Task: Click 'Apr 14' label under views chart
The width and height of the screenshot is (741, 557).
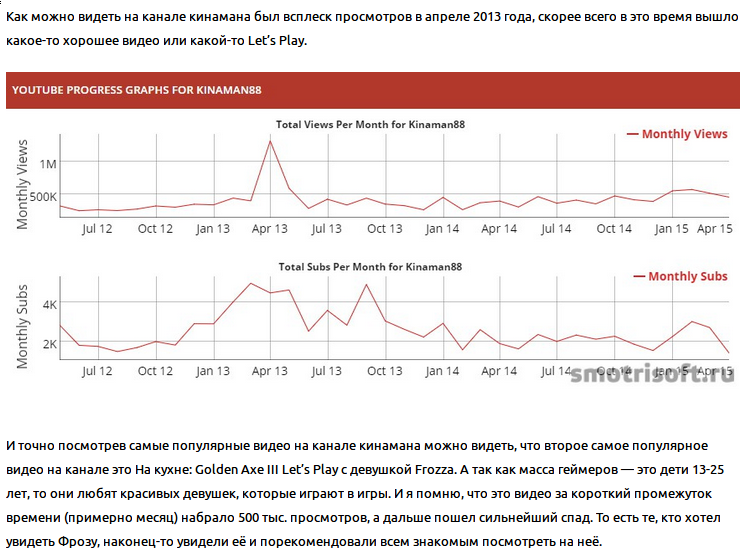Action: click(499, 229)
